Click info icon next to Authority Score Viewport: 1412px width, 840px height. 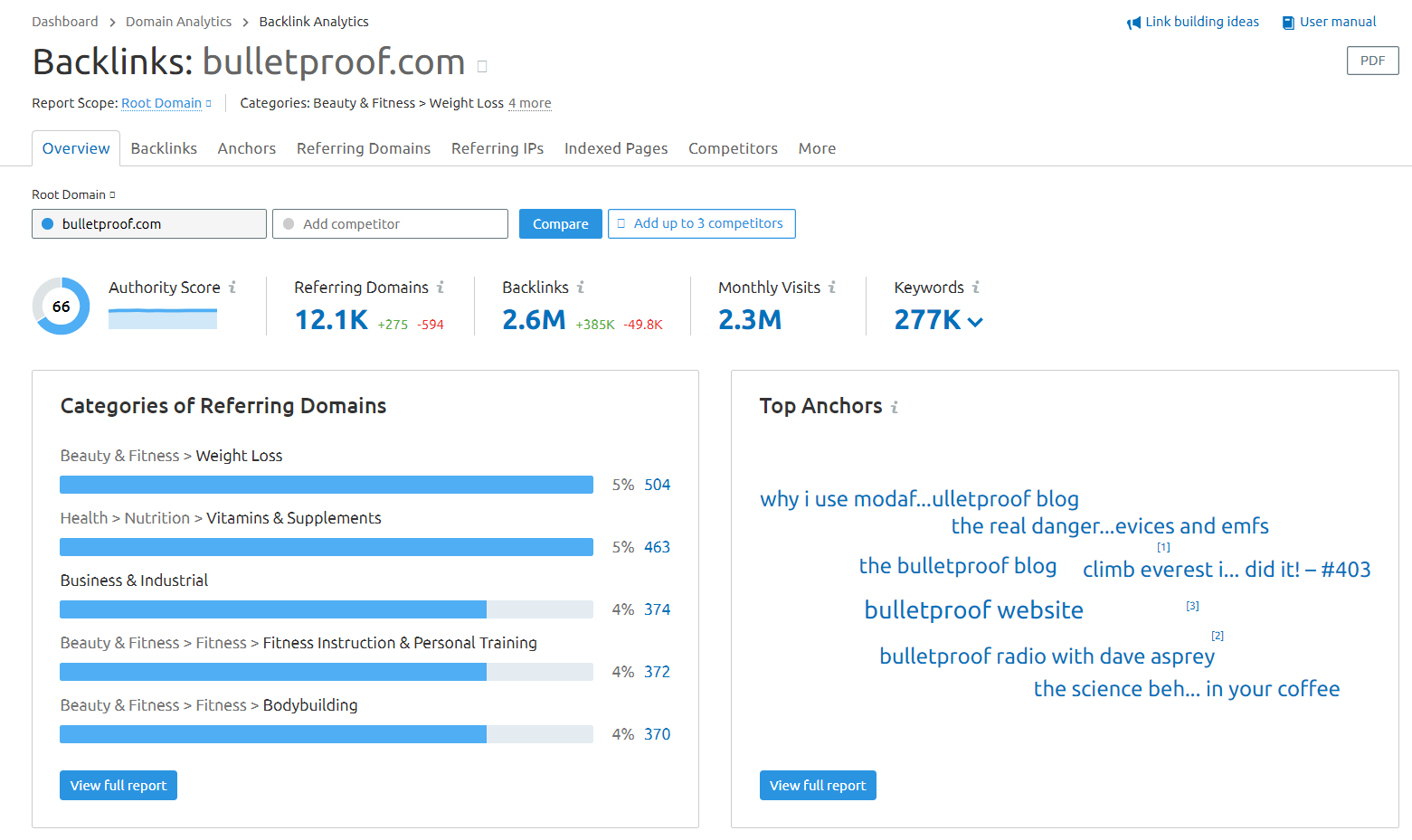click(232, 287)
